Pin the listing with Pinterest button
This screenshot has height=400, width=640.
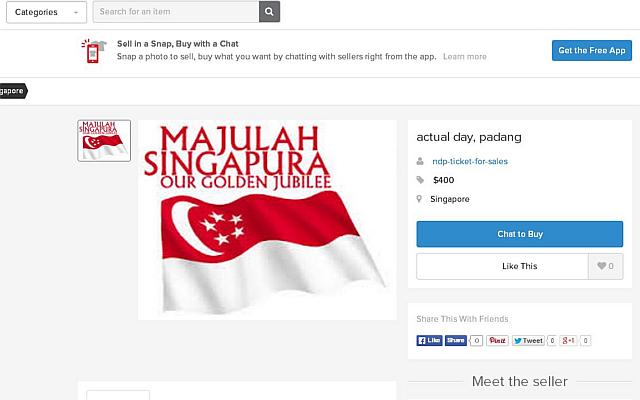(x=497, y=340)
